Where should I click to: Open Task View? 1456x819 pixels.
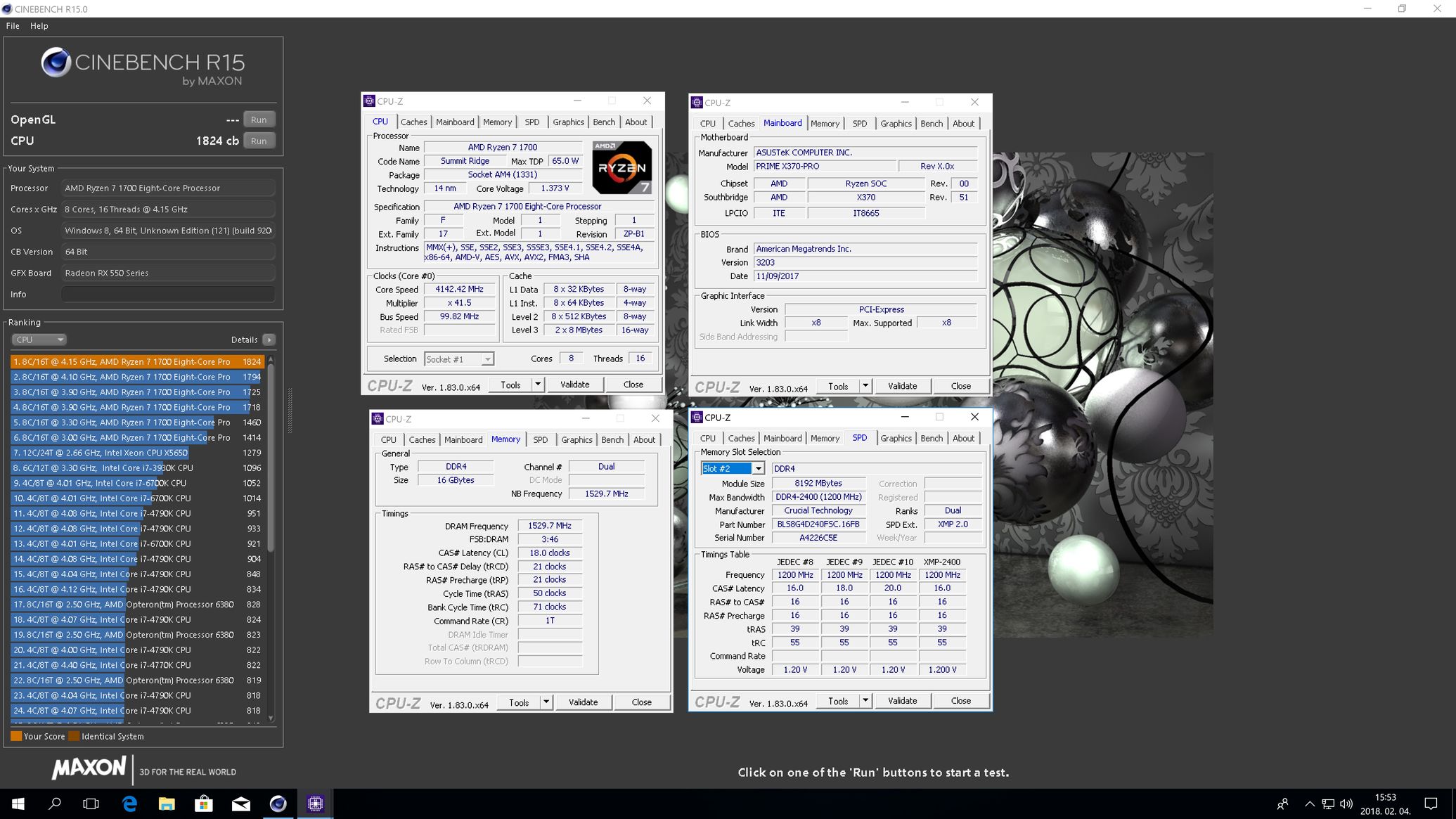(91, 804)
